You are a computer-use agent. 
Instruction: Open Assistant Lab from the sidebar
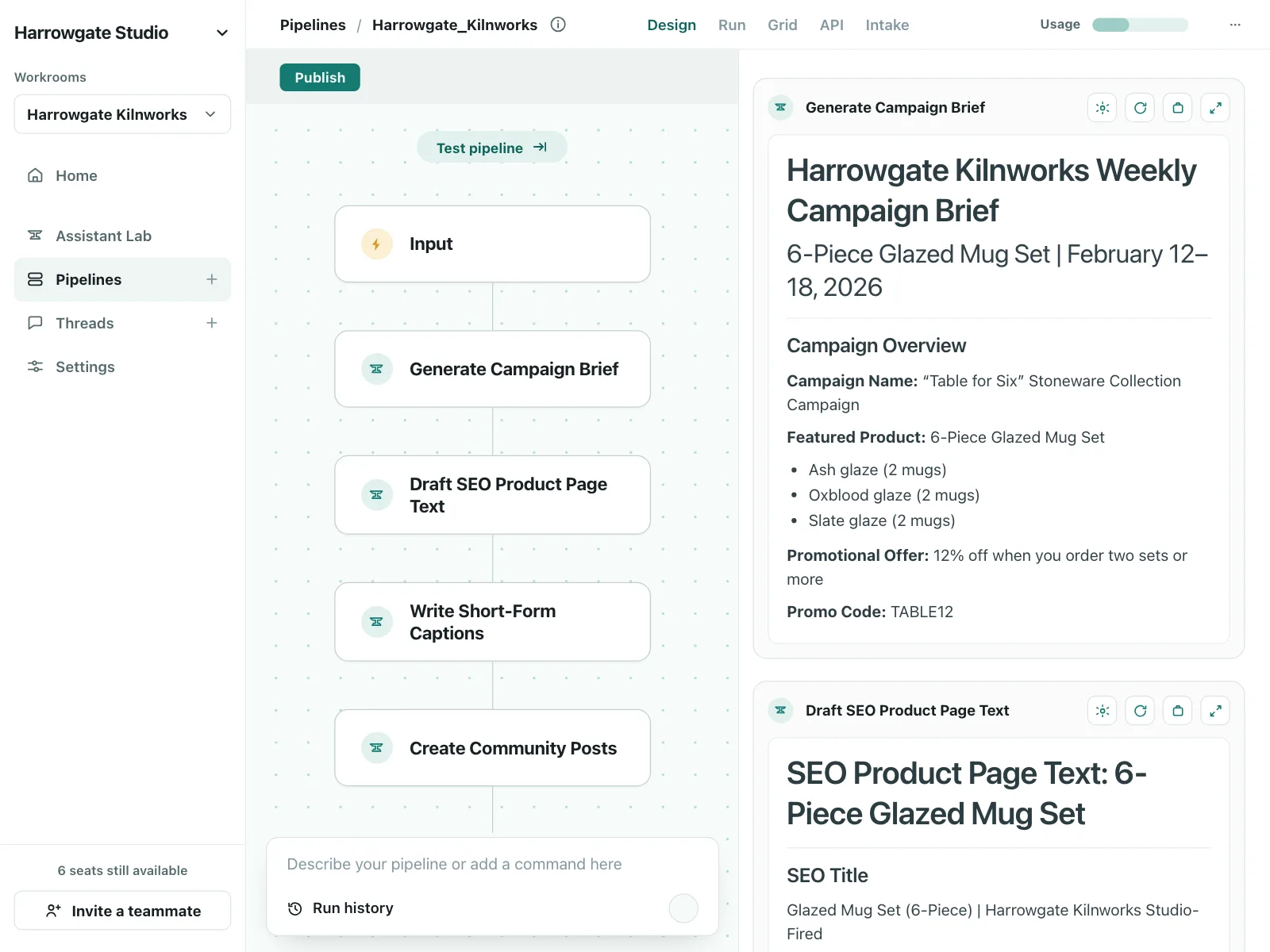point(122,236)
